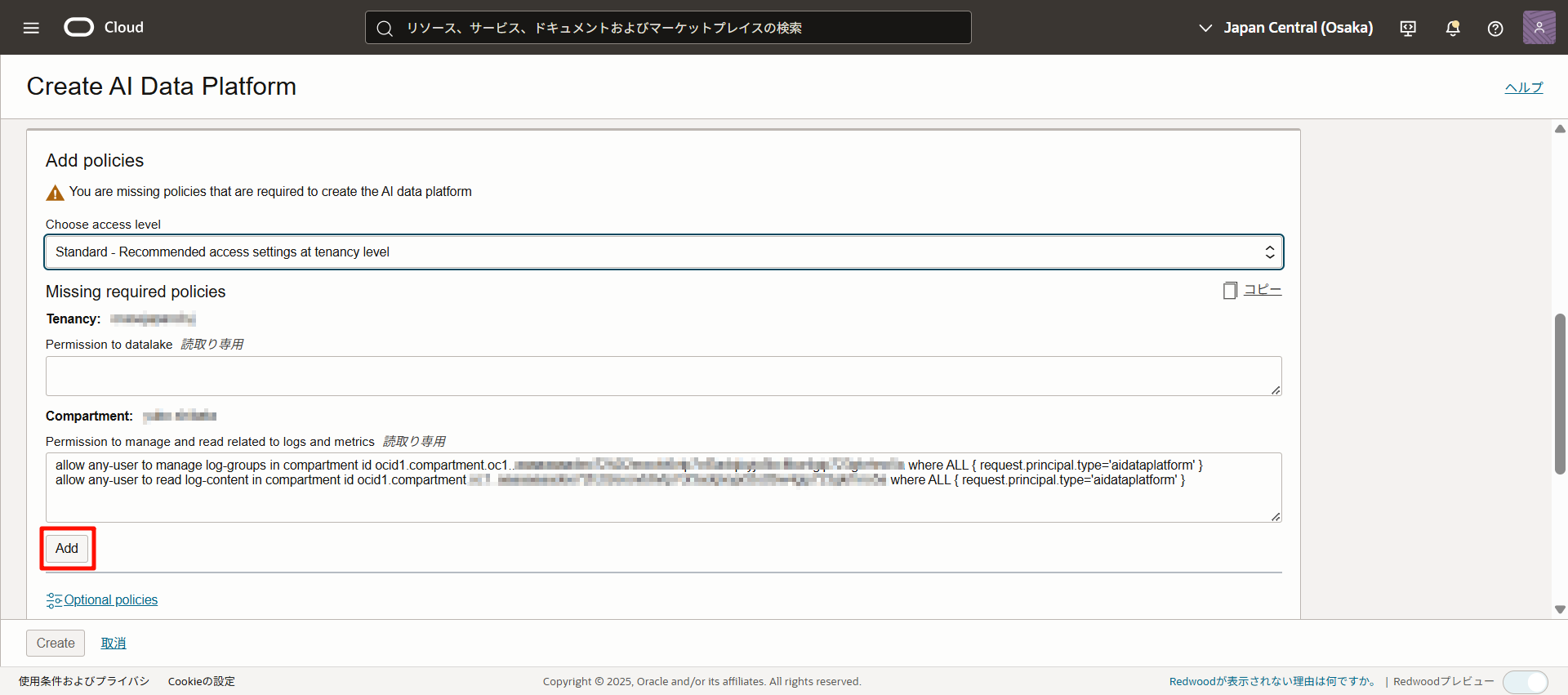Toggle the Redwoodプレビュー switch

click(x=1525, y=681)
